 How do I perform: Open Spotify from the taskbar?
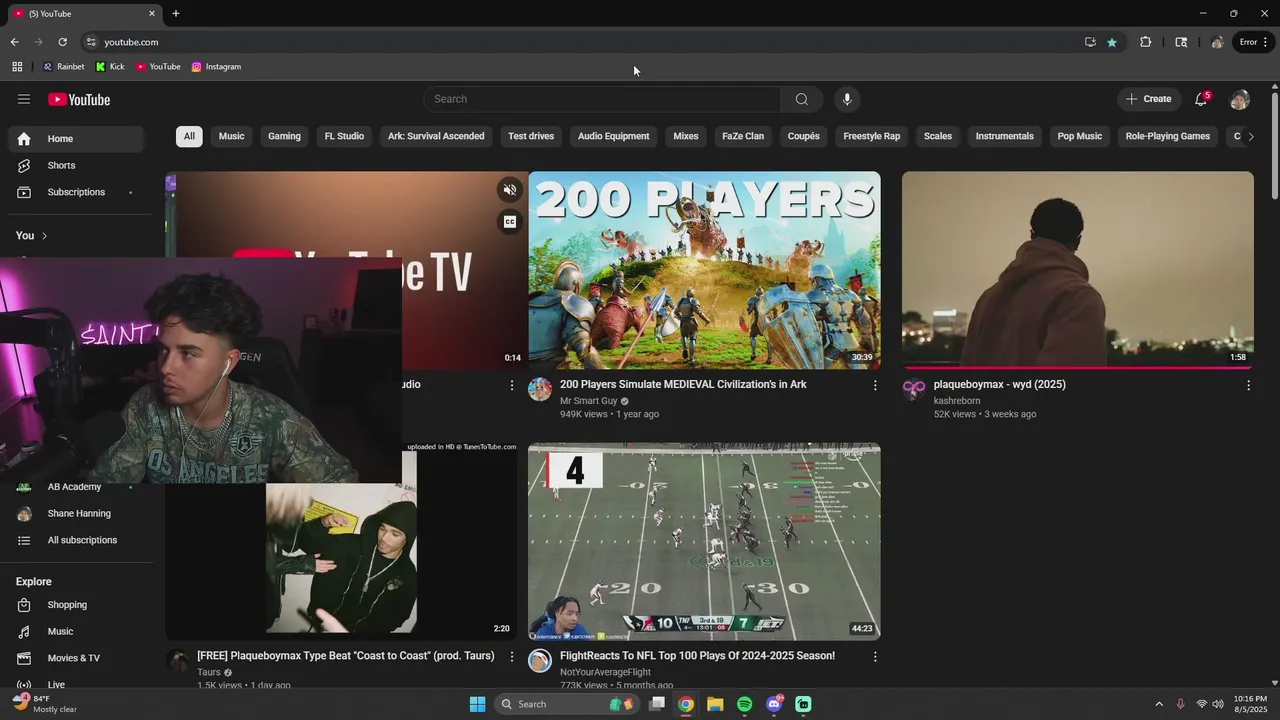[x=744, y=704]
